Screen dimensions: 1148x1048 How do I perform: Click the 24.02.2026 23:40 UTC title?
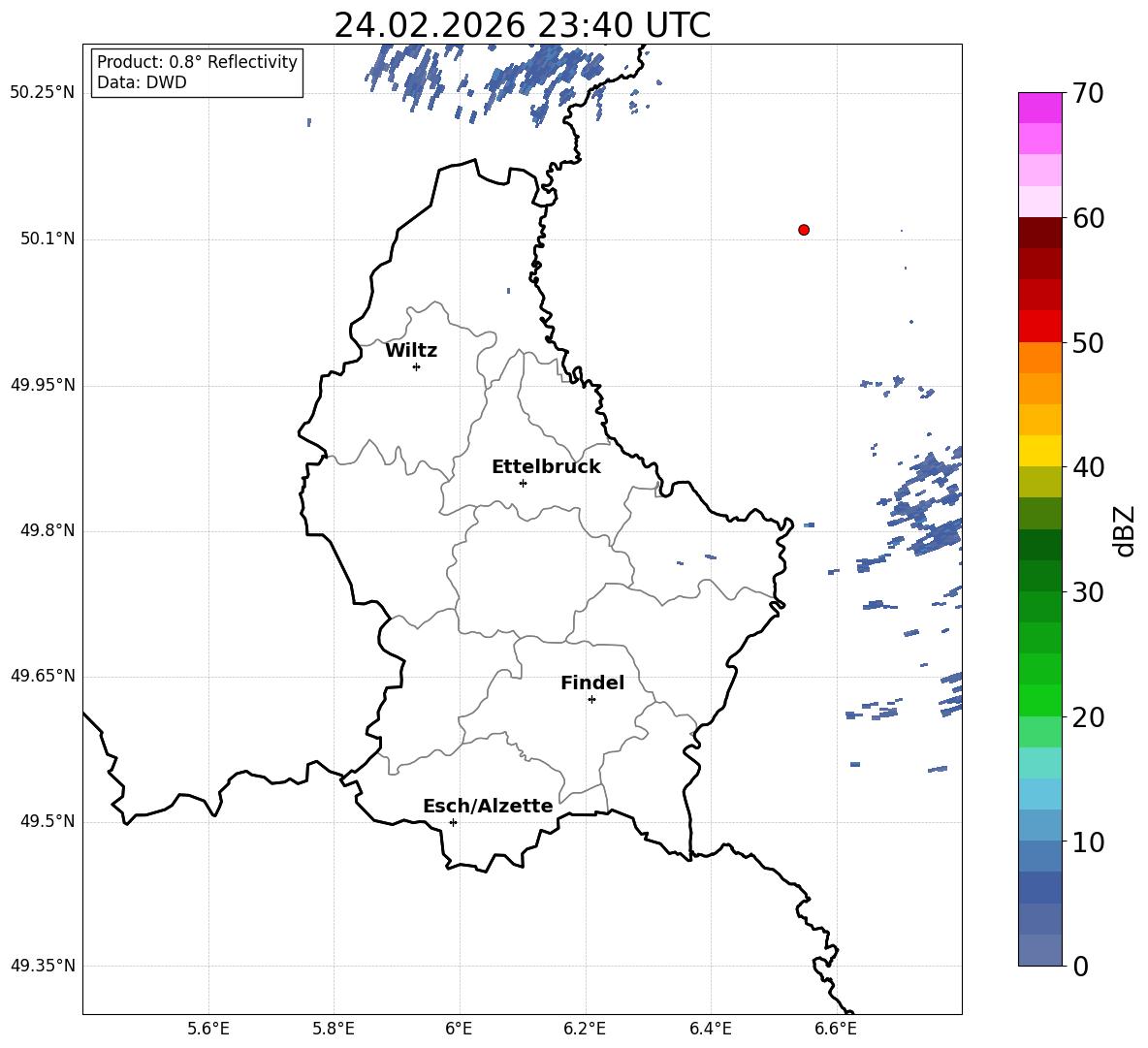click(x=522, y=25)
